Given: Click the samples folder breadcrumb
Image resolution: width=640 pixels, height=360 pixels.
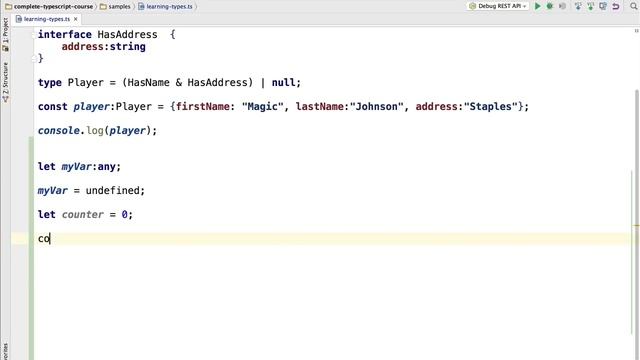Looking at the screenshot, I should tap(116, 7).
